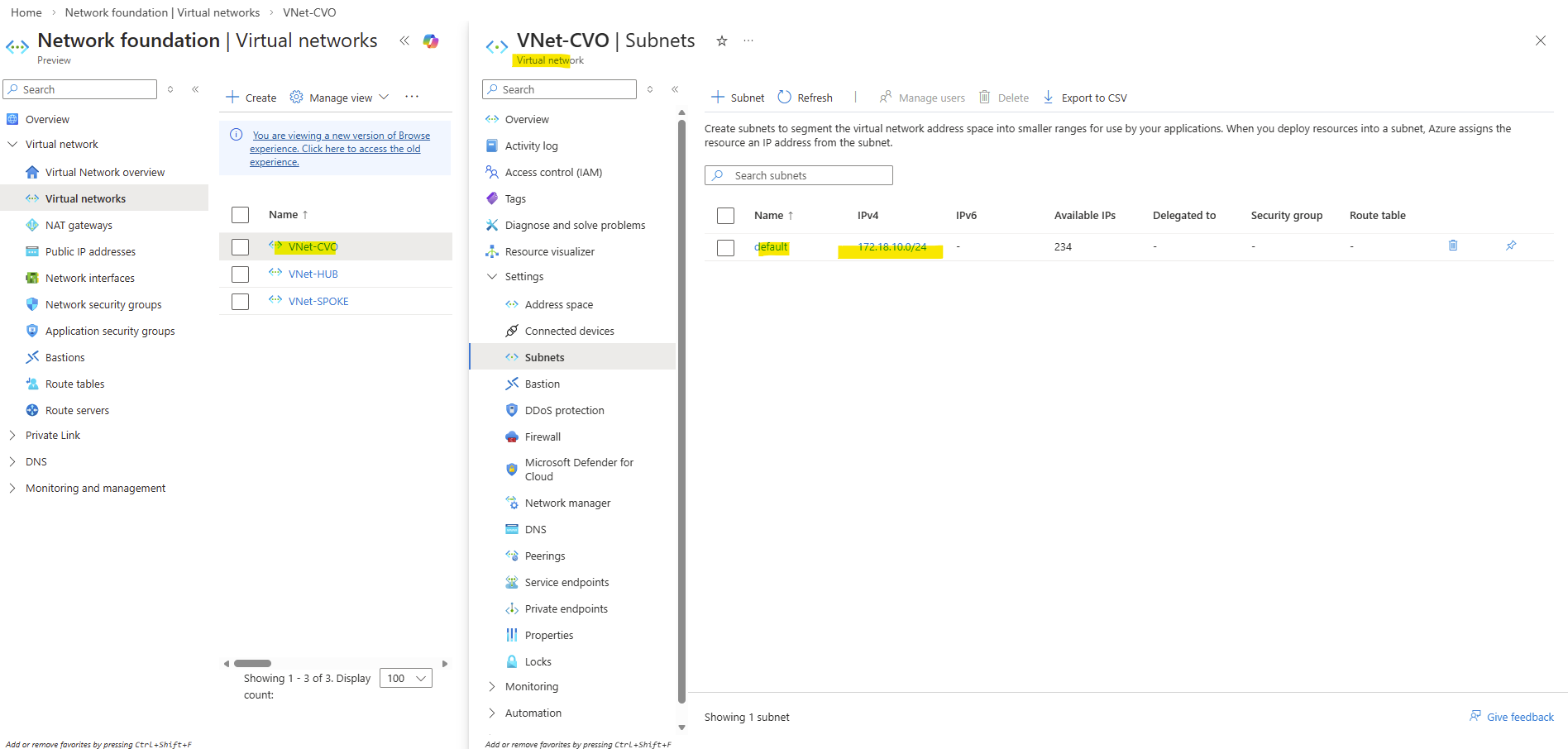1568x749 pixels.
Task: Tick the VNet-SPOKE row checkbox
Action: click(x=241, y=302)
